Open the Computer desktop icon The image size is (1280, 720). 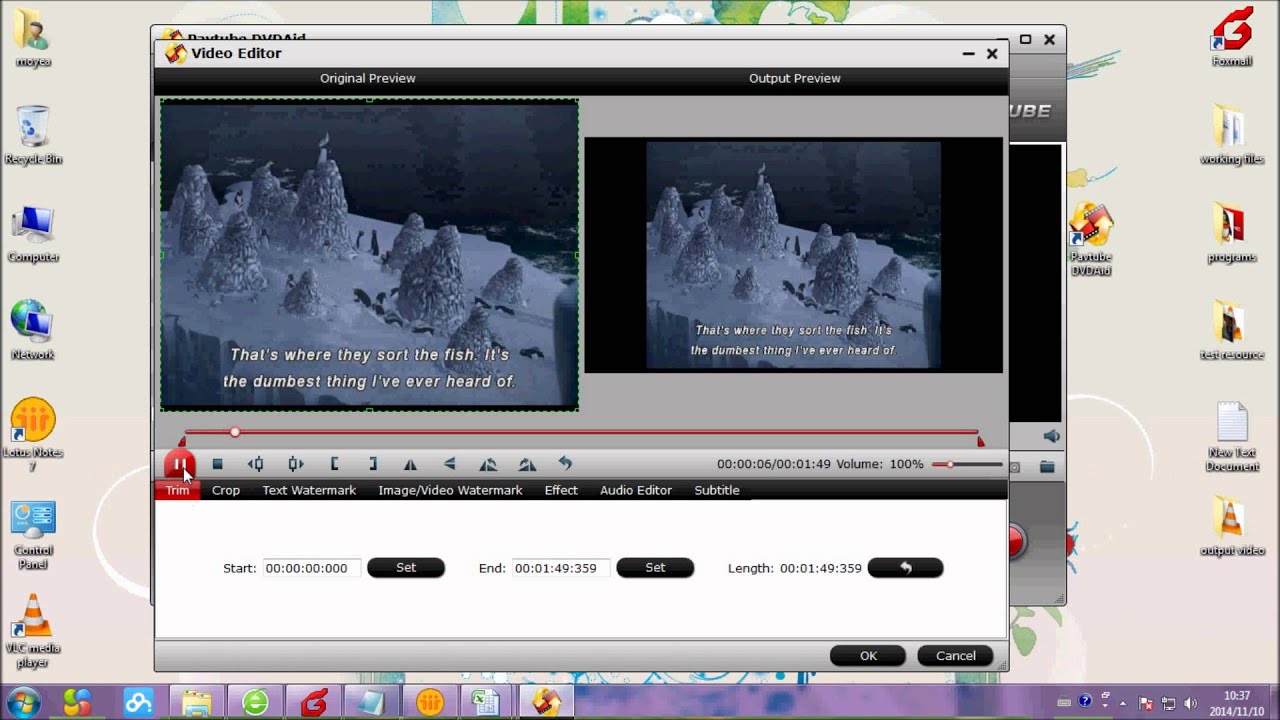click(33, 234)
